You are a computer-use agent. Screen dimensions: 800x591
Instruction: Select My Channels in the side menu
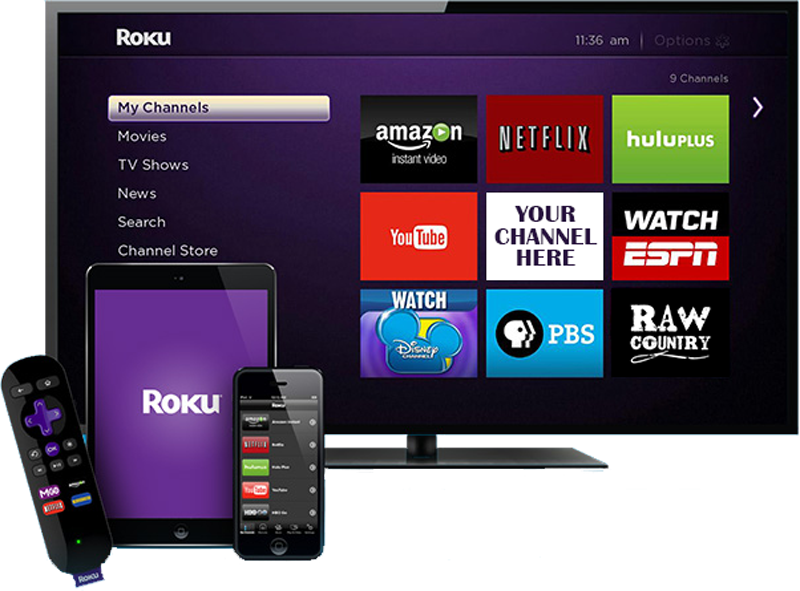(x=218, y=108)
